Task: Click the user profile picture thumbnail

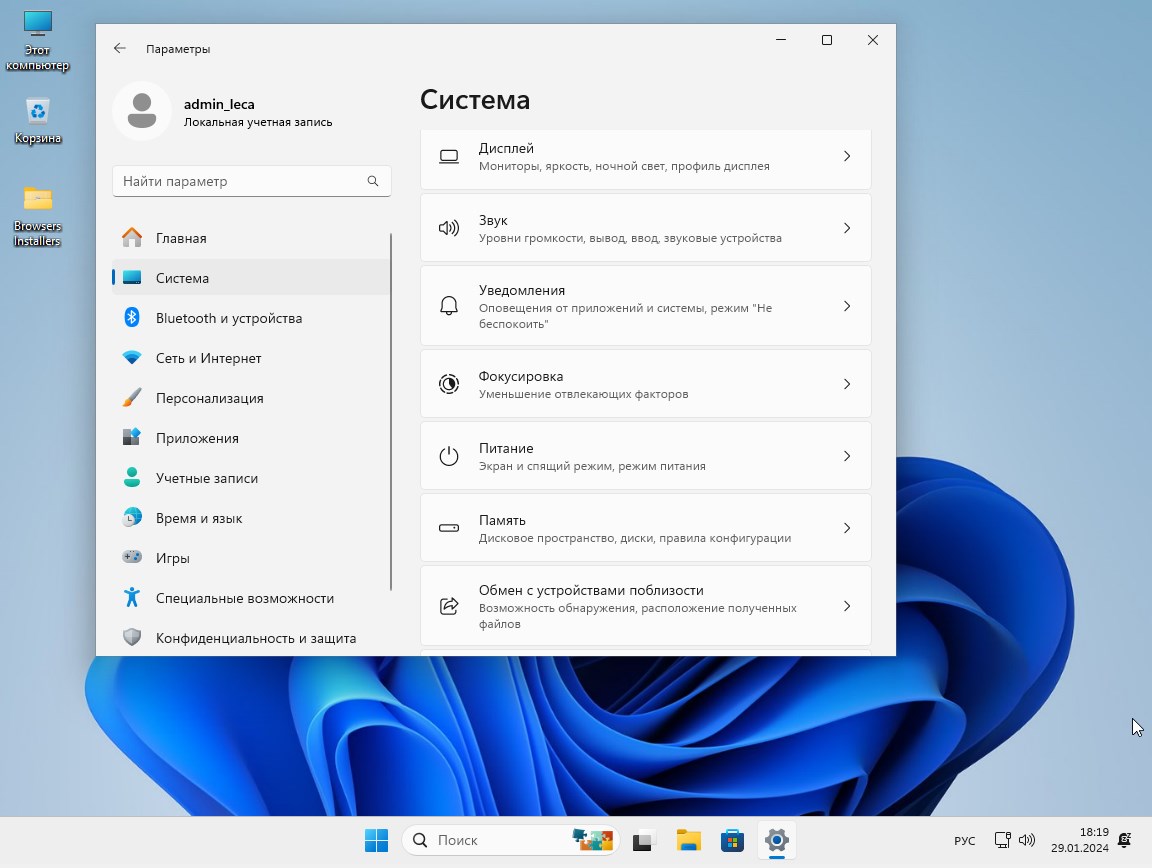Action: (x=142, y=110)
